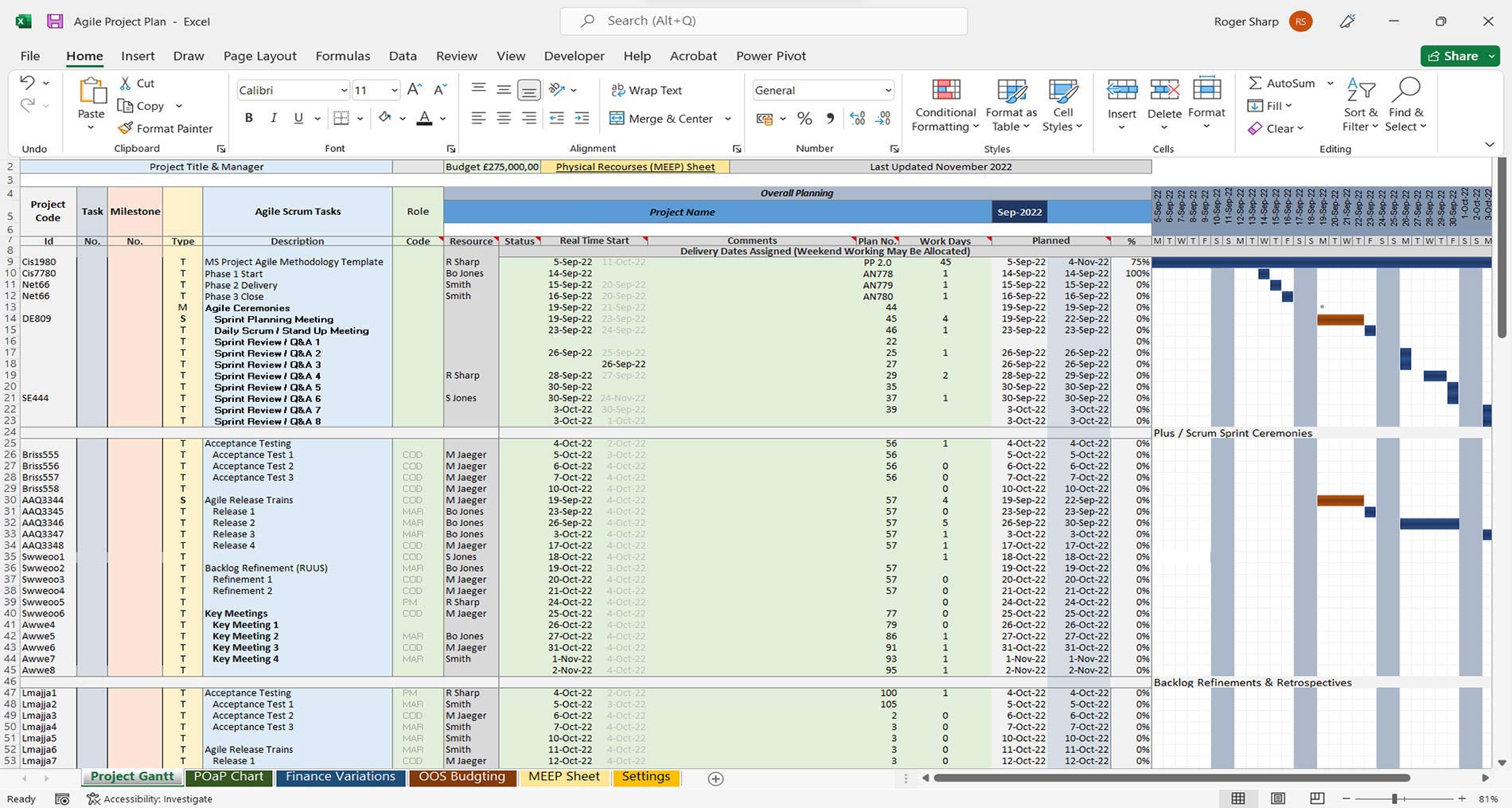Viewport: 1512px width, 808px height.
Task: Align cell text to the right
Action: pyautogui.click(x=529, y=119)
